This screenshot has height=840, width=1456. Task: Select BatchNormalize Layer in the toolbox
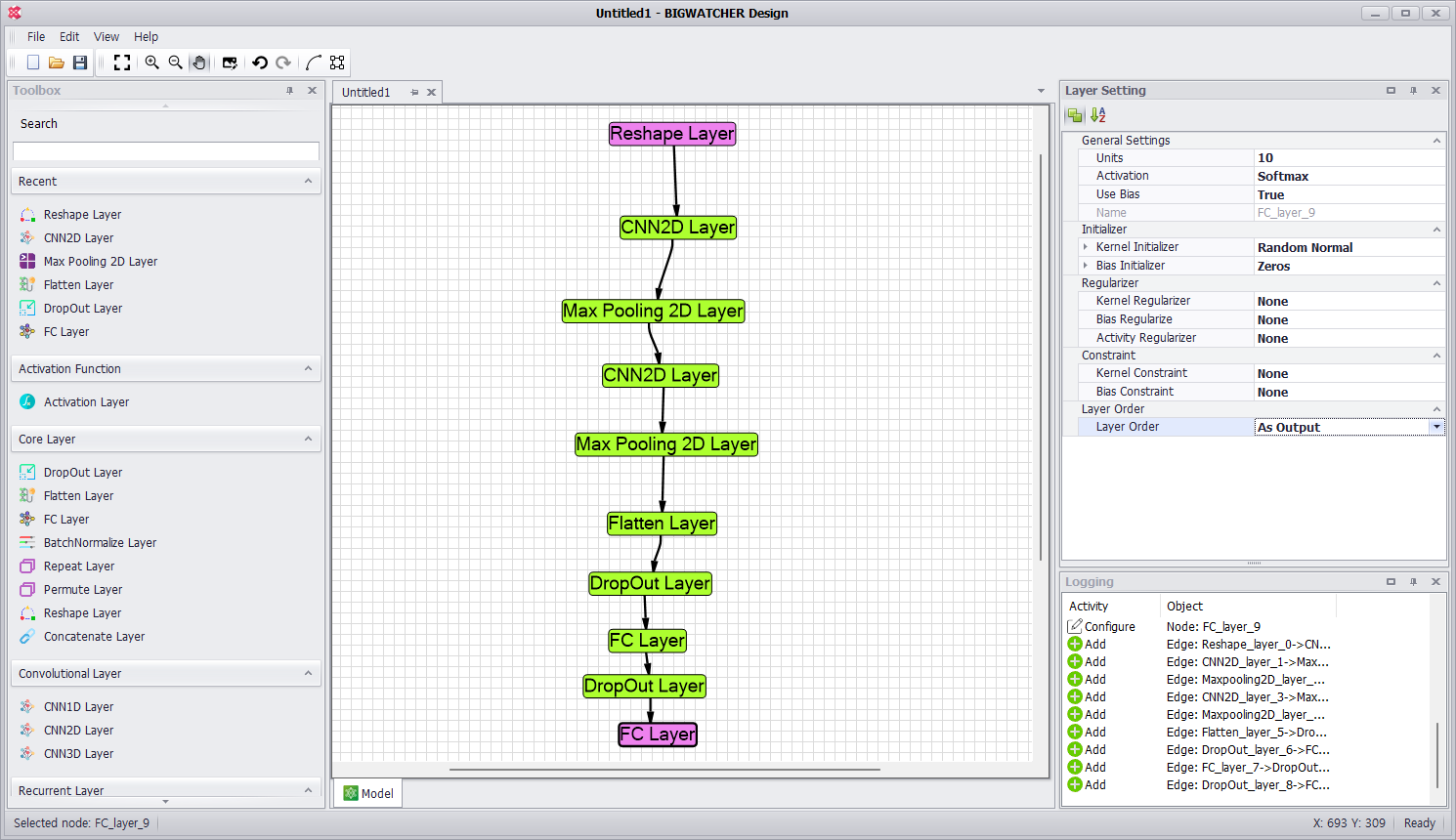[100, 543]
